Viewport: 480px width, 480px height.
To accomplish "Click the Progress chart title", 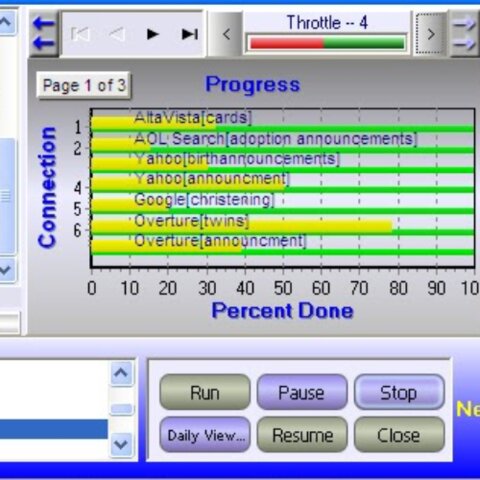I will coord(253,85).
